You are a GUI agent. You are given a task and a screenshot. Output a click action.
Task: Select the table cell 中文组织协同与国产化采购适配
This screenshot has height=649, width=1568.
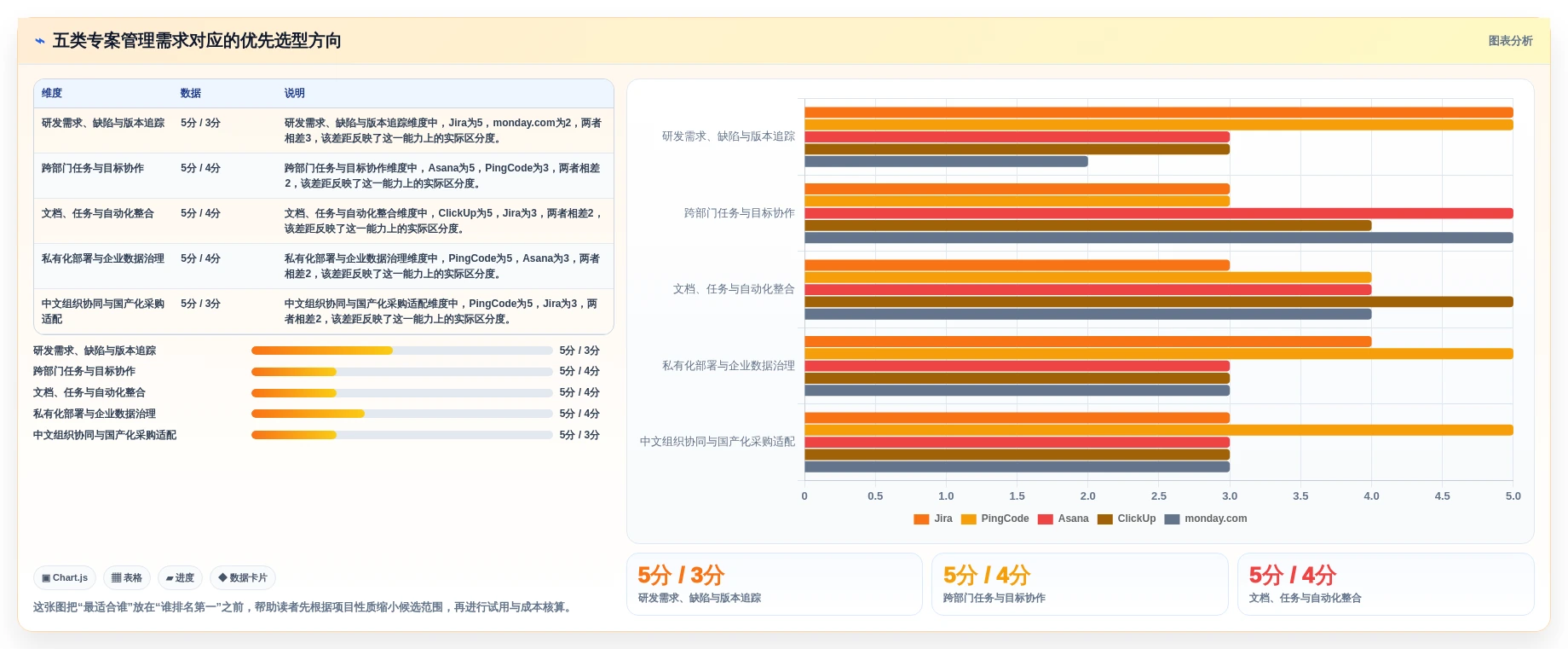coord(103,311)
